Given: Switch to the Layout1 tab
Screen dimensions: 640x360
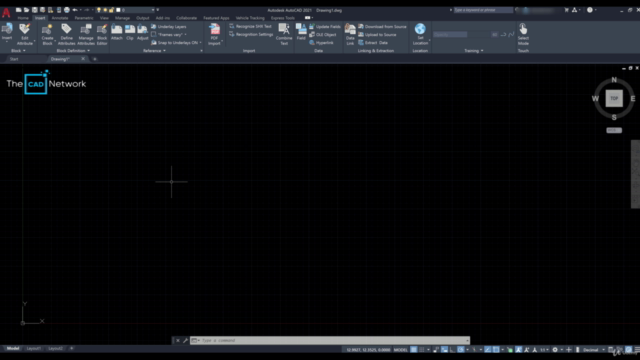Looking at the screenshot, I should [33, 349].
